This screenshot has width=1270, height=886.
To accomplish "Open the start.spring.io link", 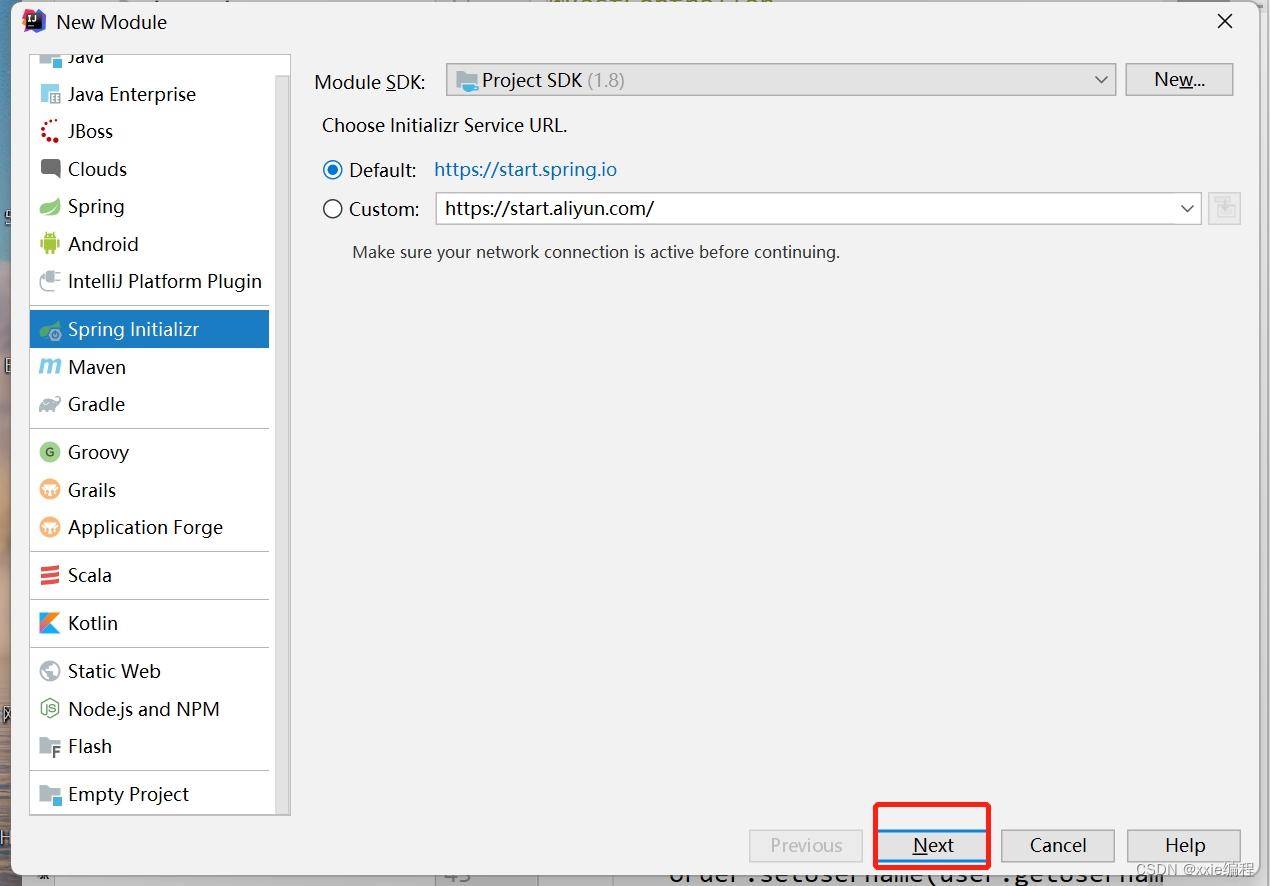I will (526, 170).
